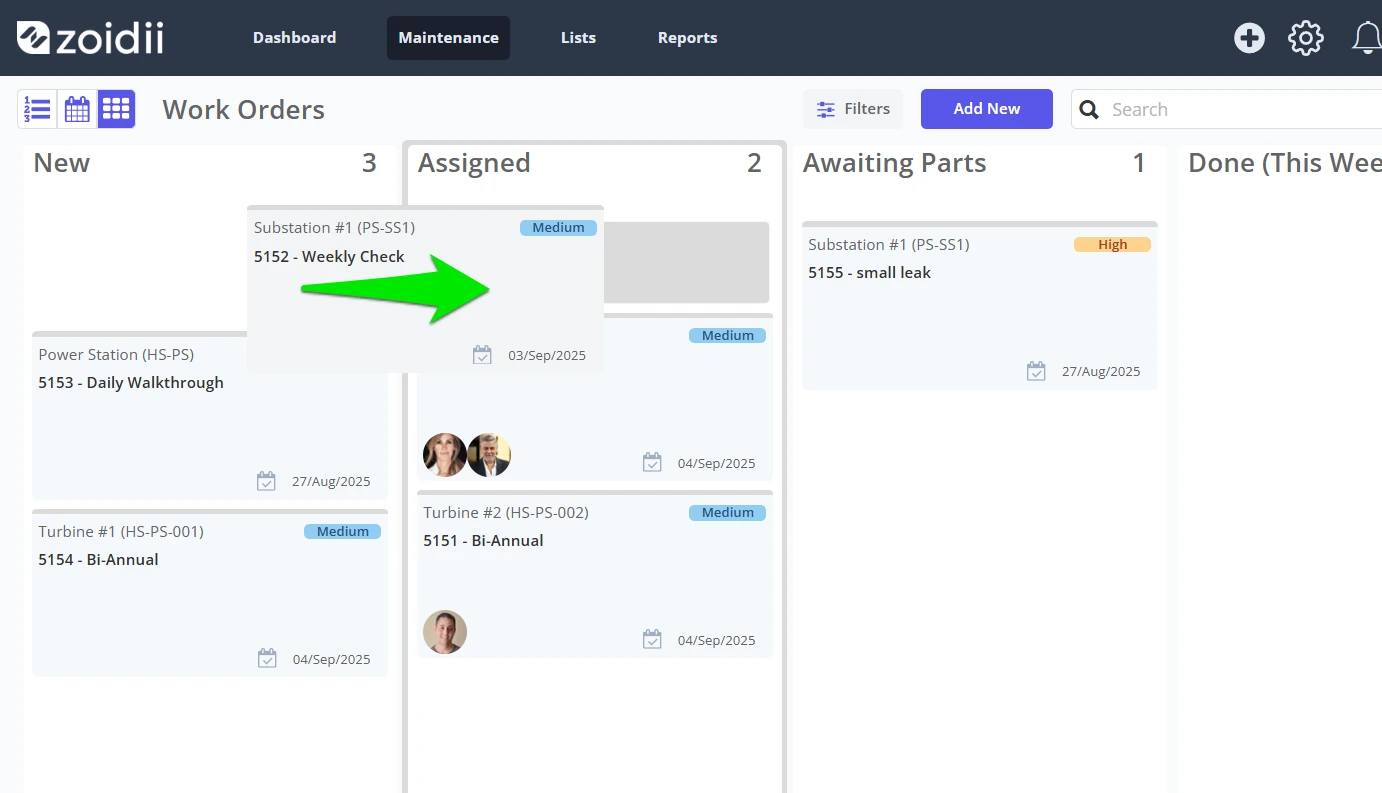
Task: Click 27/Aug/2025 date on Daily Walkthrough card
Action: 331,482
